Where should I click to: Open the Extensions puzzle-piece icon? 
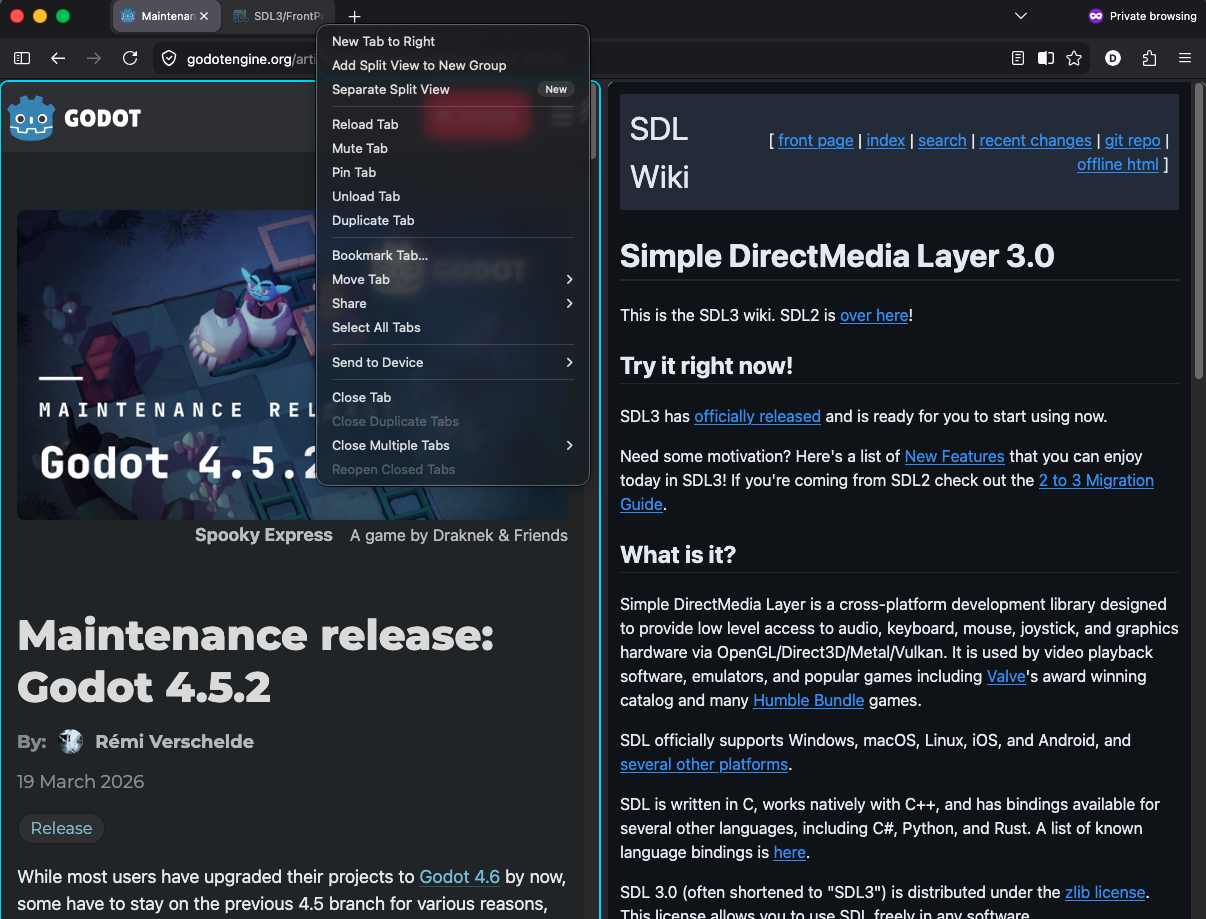(x=1149, y=59)
